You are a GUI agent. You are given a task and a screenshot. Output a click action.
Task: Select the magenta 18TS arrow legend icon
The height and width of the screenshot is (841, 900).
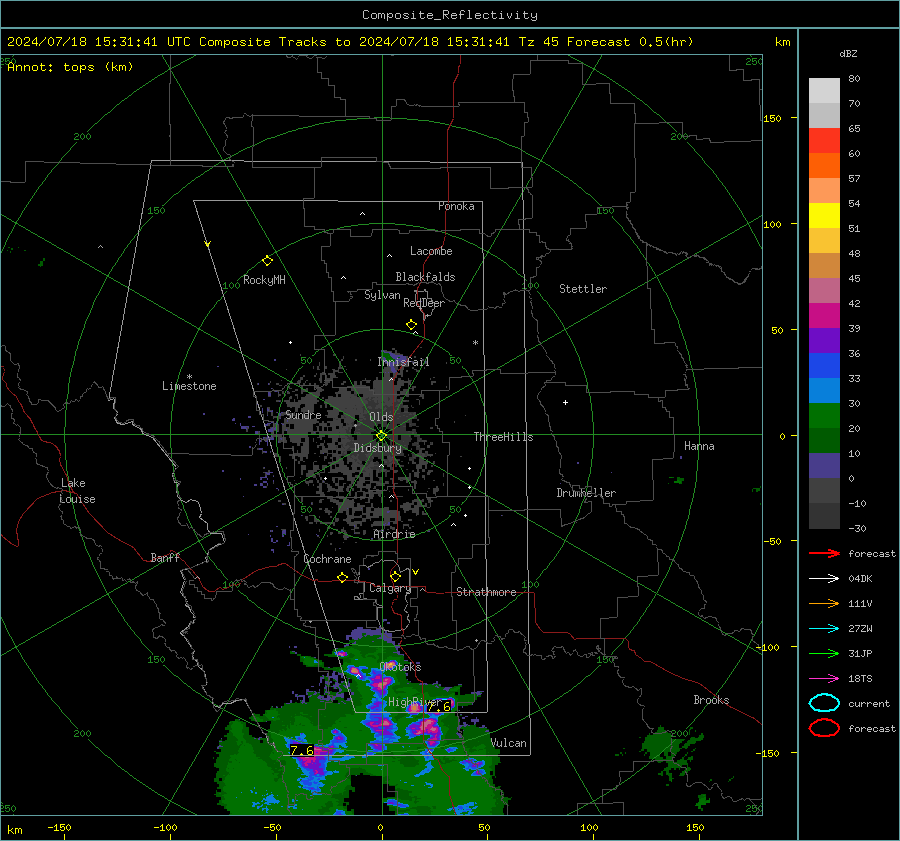pyautogui.click(x=824, y=678)
